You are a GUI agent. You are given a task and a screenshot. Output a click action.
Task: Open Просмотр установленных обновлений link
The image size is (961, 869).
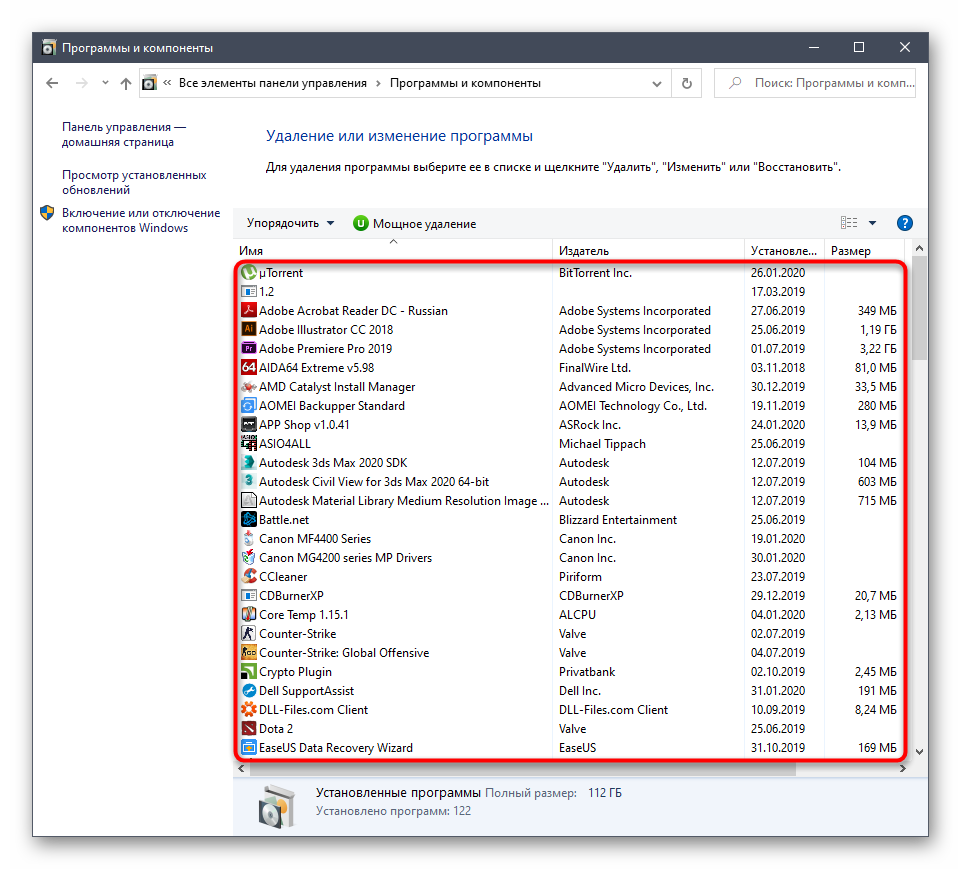click(134, 182)
